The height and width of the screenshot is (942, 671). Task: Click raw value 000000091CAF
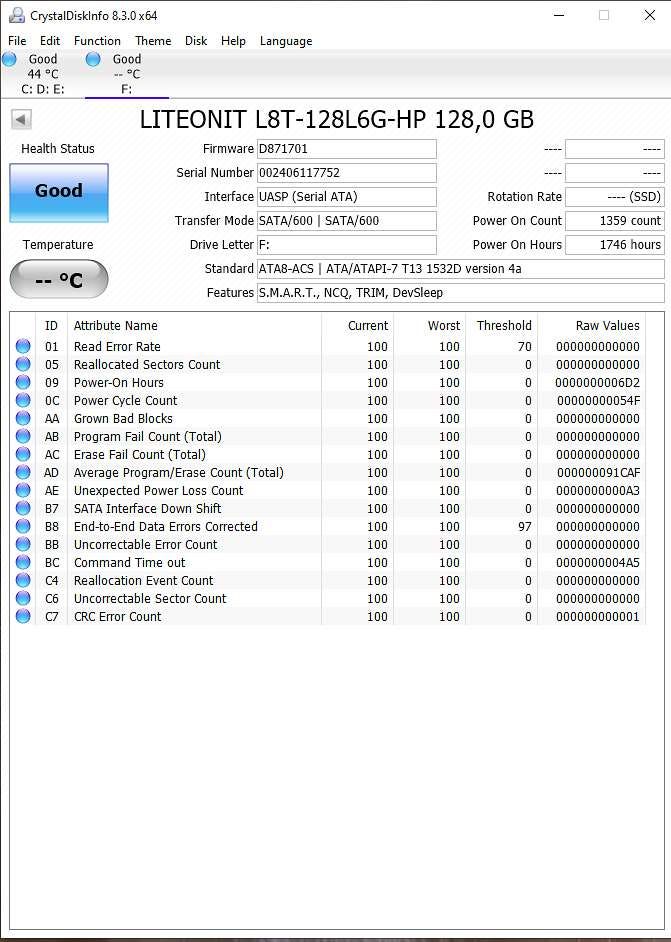[598, 473]
